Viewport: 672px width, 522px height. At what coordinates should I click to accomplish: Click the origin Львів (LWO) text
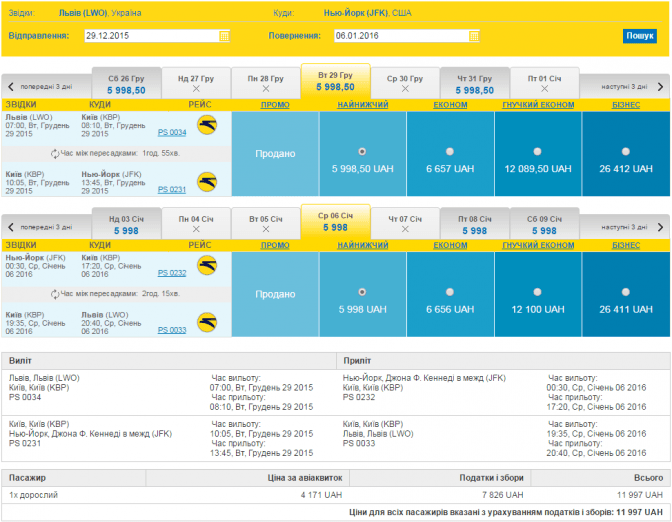tap(83, 13)
